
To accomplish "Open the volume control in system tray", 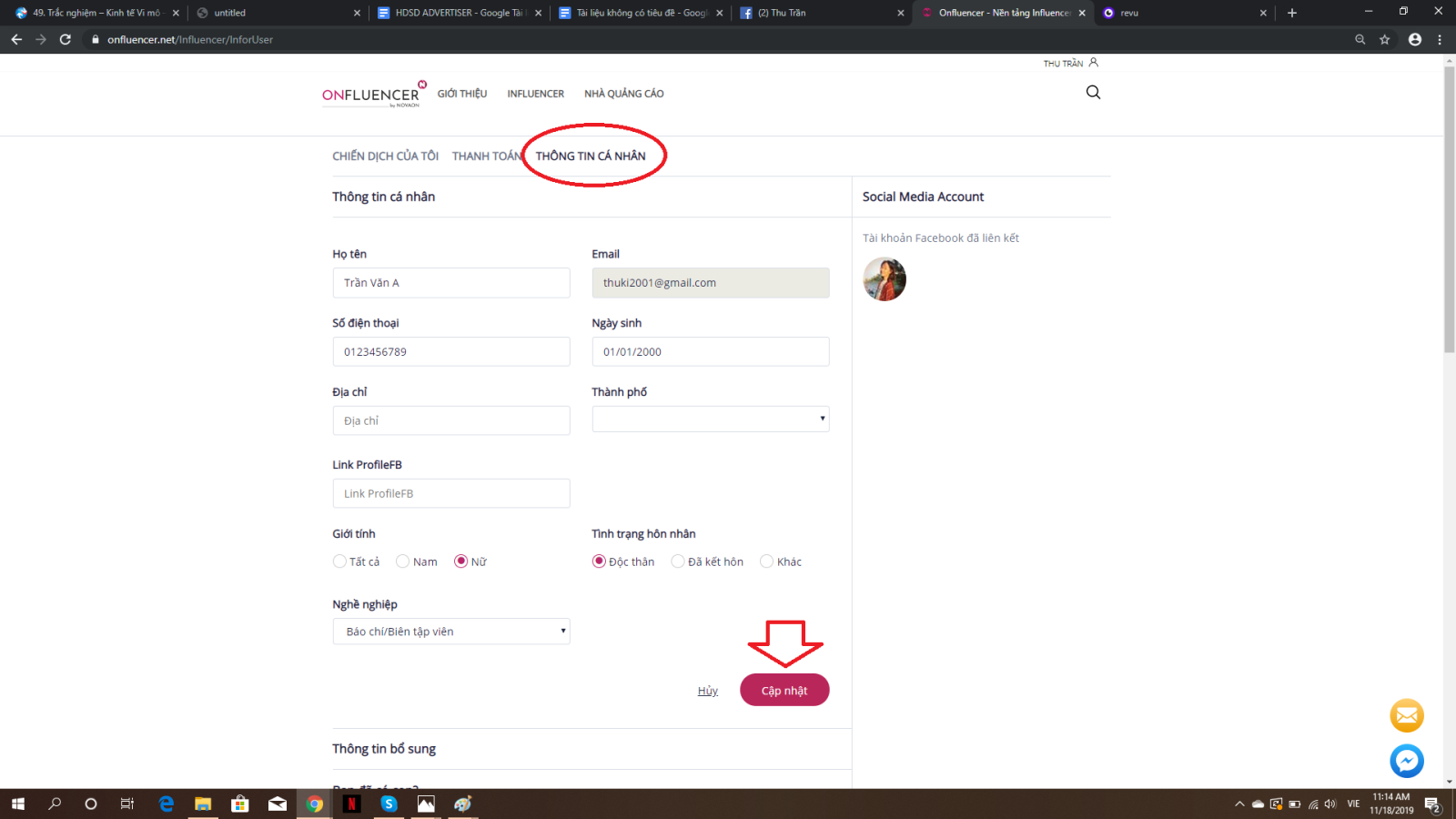I will coord(1330,804).
